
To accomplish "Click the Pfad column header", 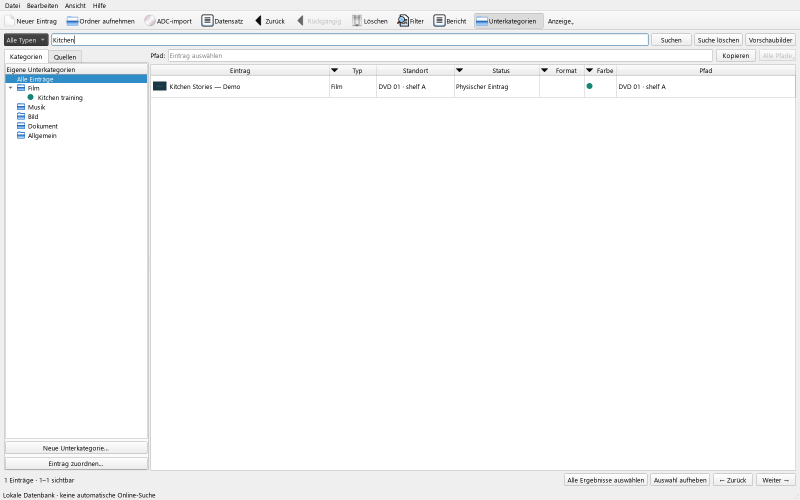I will pyautogui.click(x=706, y=70).
